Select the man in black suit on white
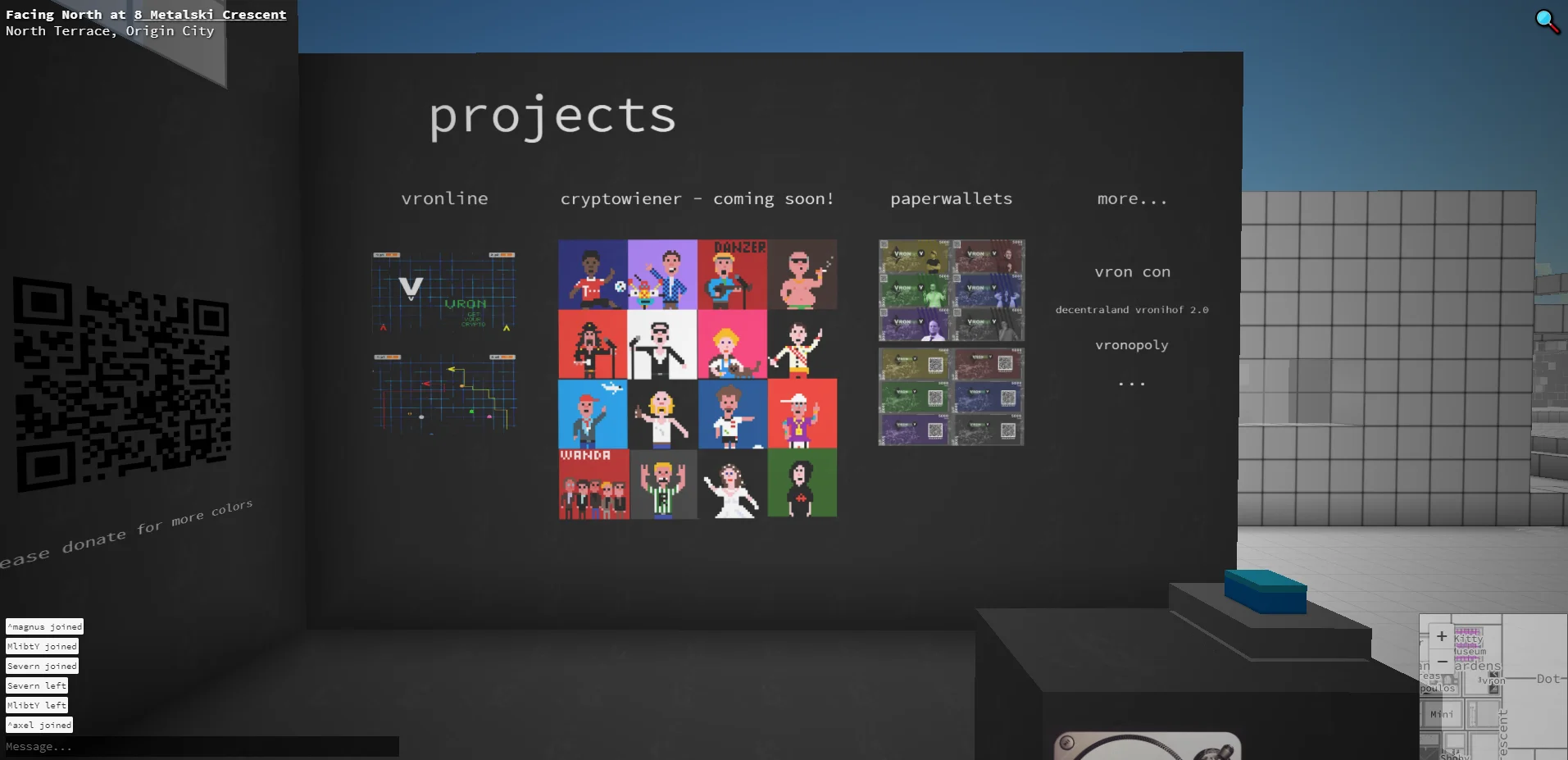1568x760 pixels. tap(662, 344)
